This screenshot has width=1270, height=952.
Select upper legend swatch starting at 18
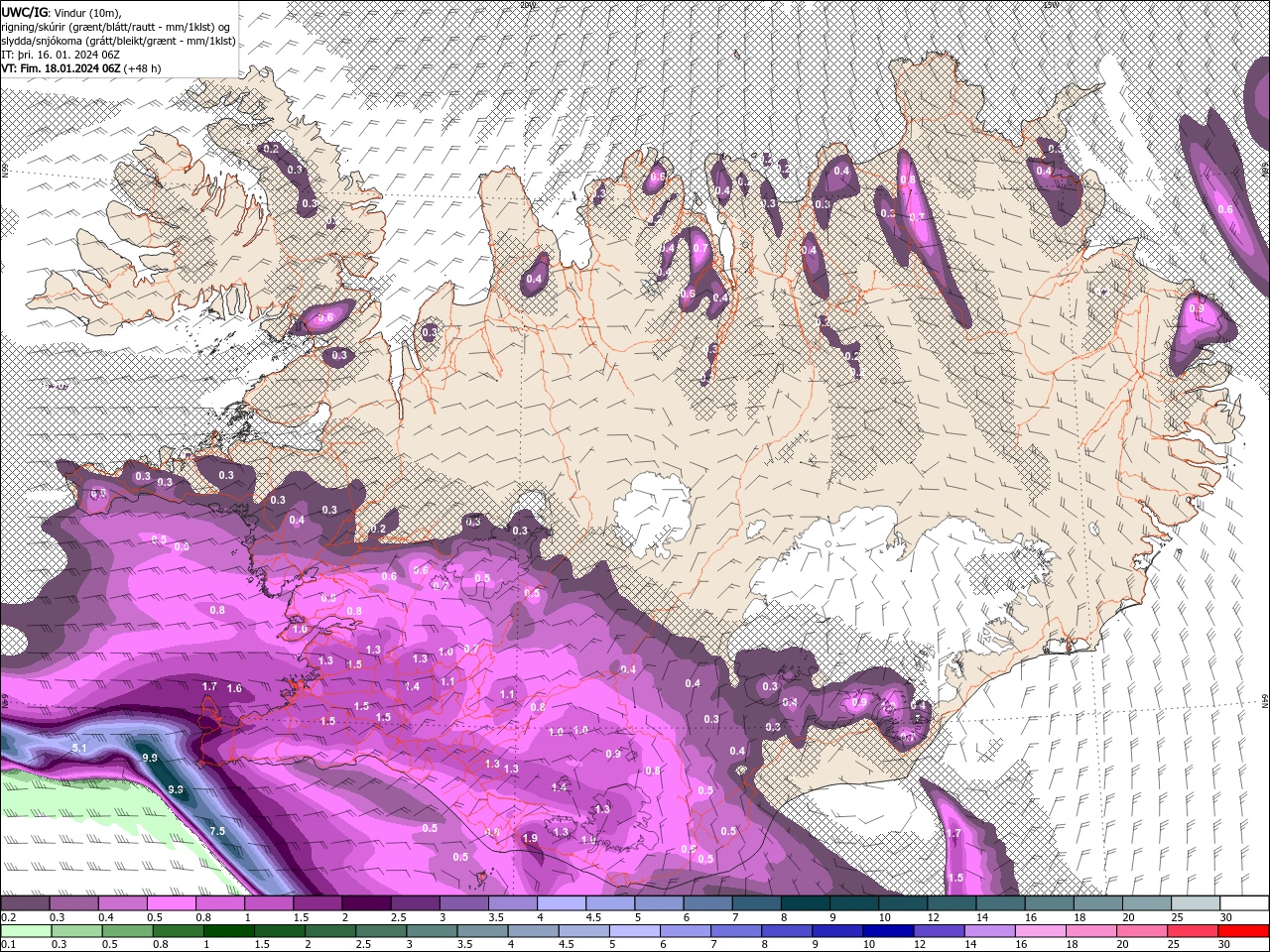coord(1099,903)
